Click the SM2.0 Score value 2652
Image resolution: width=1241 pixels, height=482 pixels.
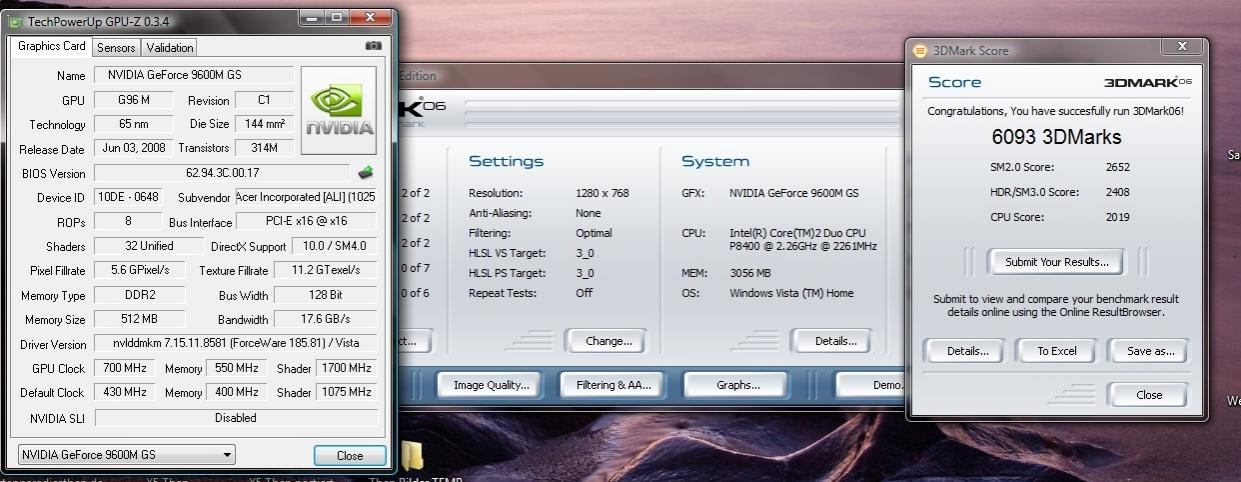coord(1118,167)
